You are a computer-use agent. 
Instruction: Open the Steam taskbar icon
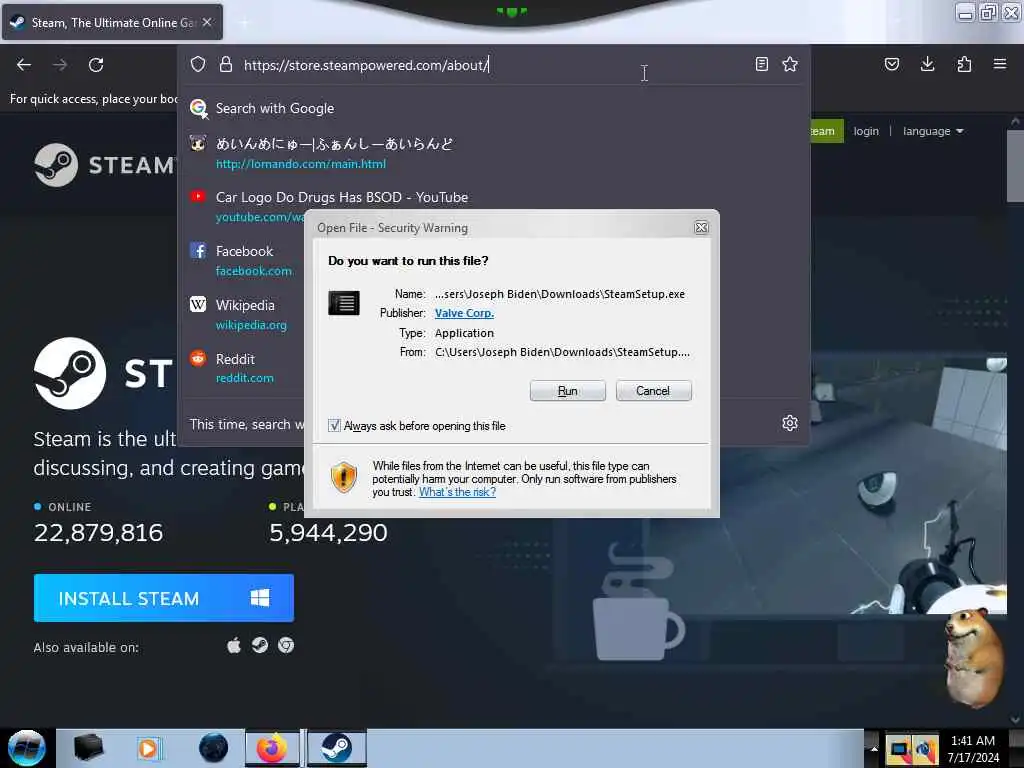click(x=336, y=748)
